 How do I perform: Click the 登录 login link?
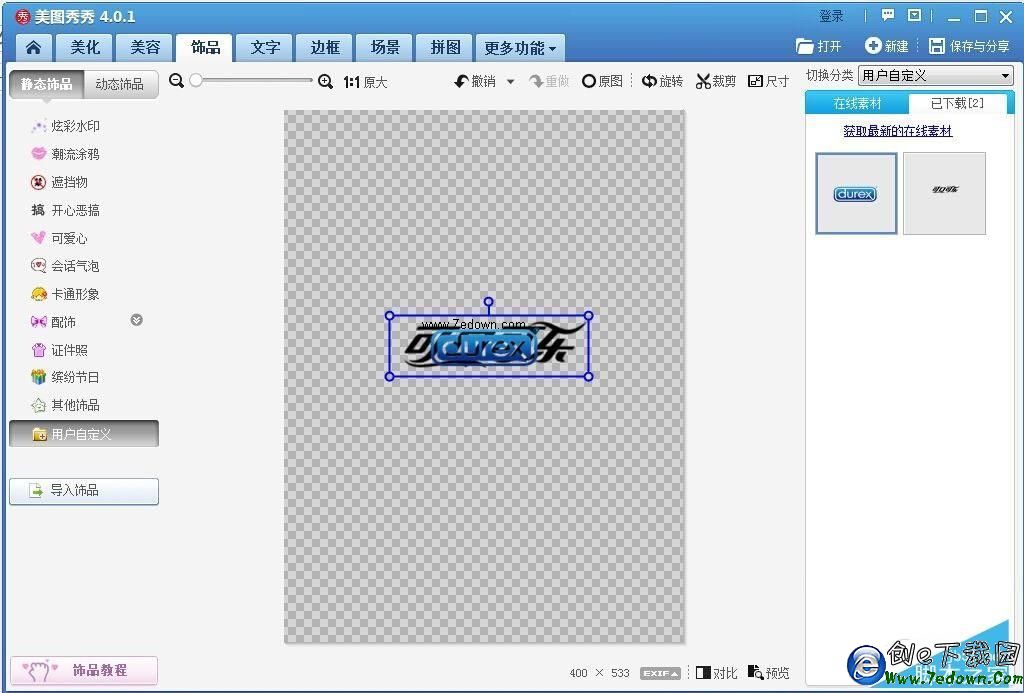coord(831,16)
